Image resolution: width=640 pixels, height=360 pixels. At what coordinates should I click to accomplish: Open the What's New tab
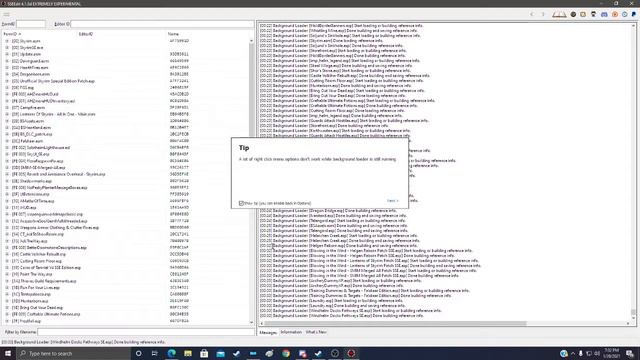click(316, 332)
